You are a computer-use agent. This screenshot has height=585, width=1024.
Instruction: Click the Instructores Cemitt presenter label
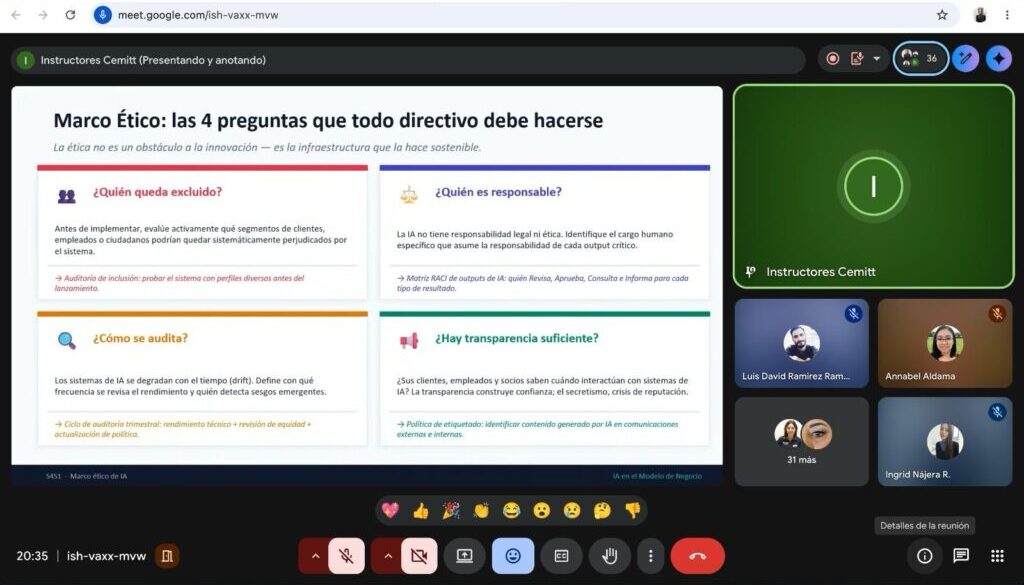[153, 60]
